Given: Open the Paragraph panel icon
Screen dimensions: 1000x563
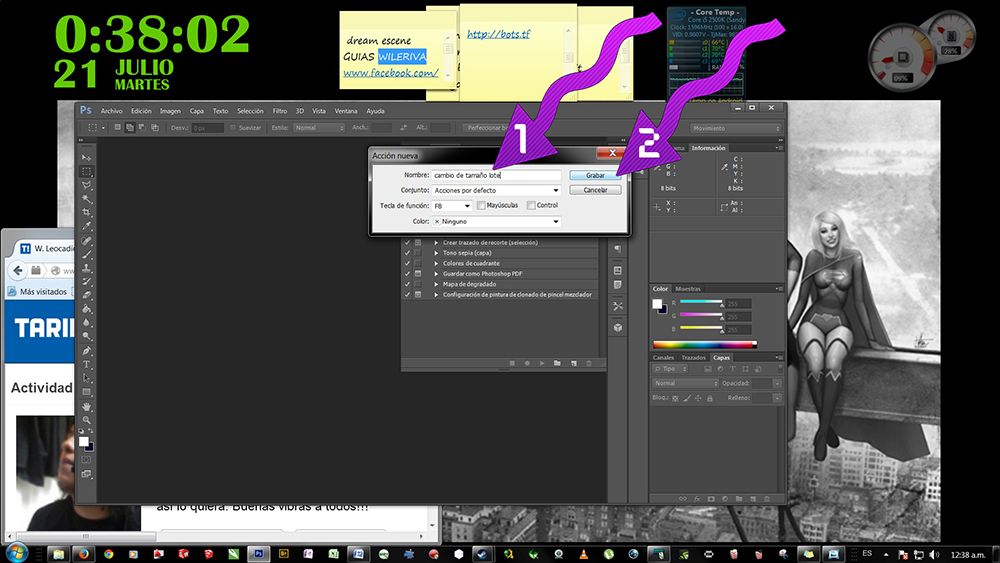Looking at the screenshot, I should click(618, 249).
